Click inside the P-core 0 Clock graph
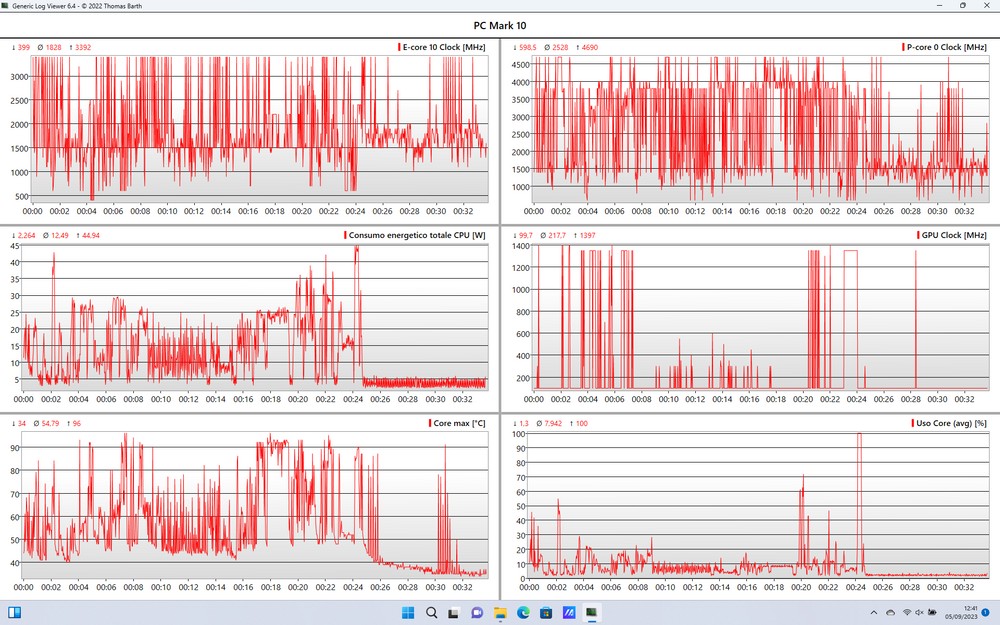The height and width of the screenshot is (625, 1000). pyautogui.click(x=760, y=129)
